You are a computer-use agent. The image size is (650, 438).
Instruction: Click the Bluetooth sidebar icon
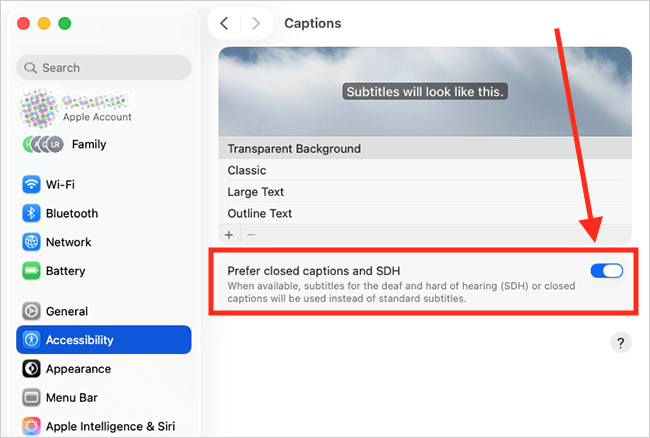[31, 213]
